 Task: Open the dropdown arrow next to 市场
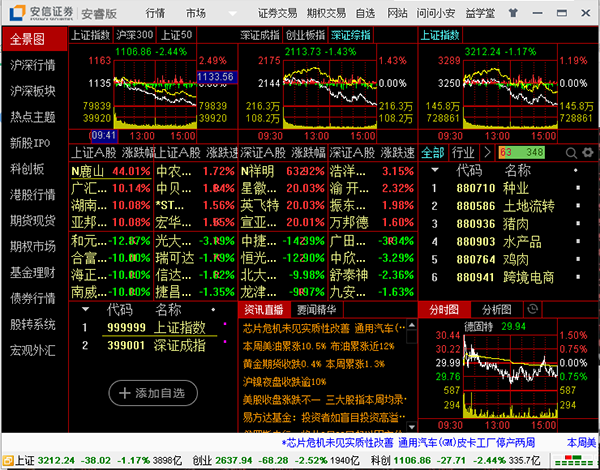click(x=232, y=14)
